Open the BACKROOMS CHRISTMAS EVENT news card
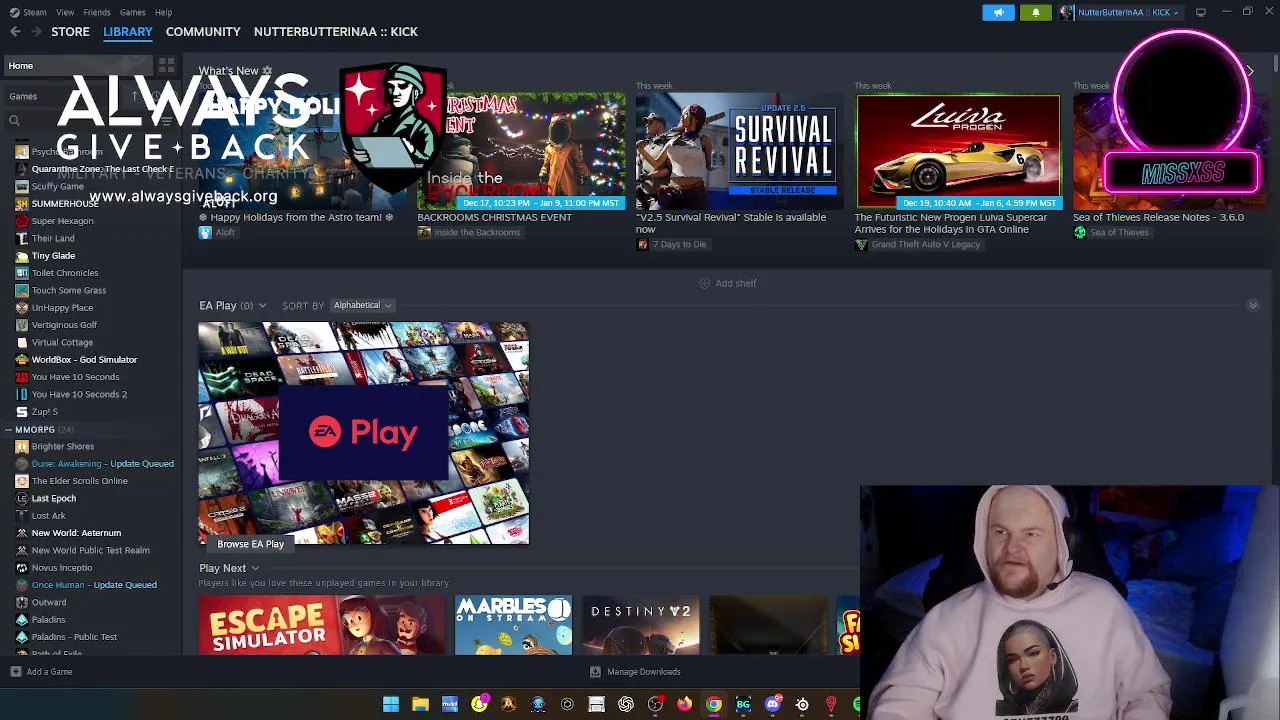 point(521,151)
